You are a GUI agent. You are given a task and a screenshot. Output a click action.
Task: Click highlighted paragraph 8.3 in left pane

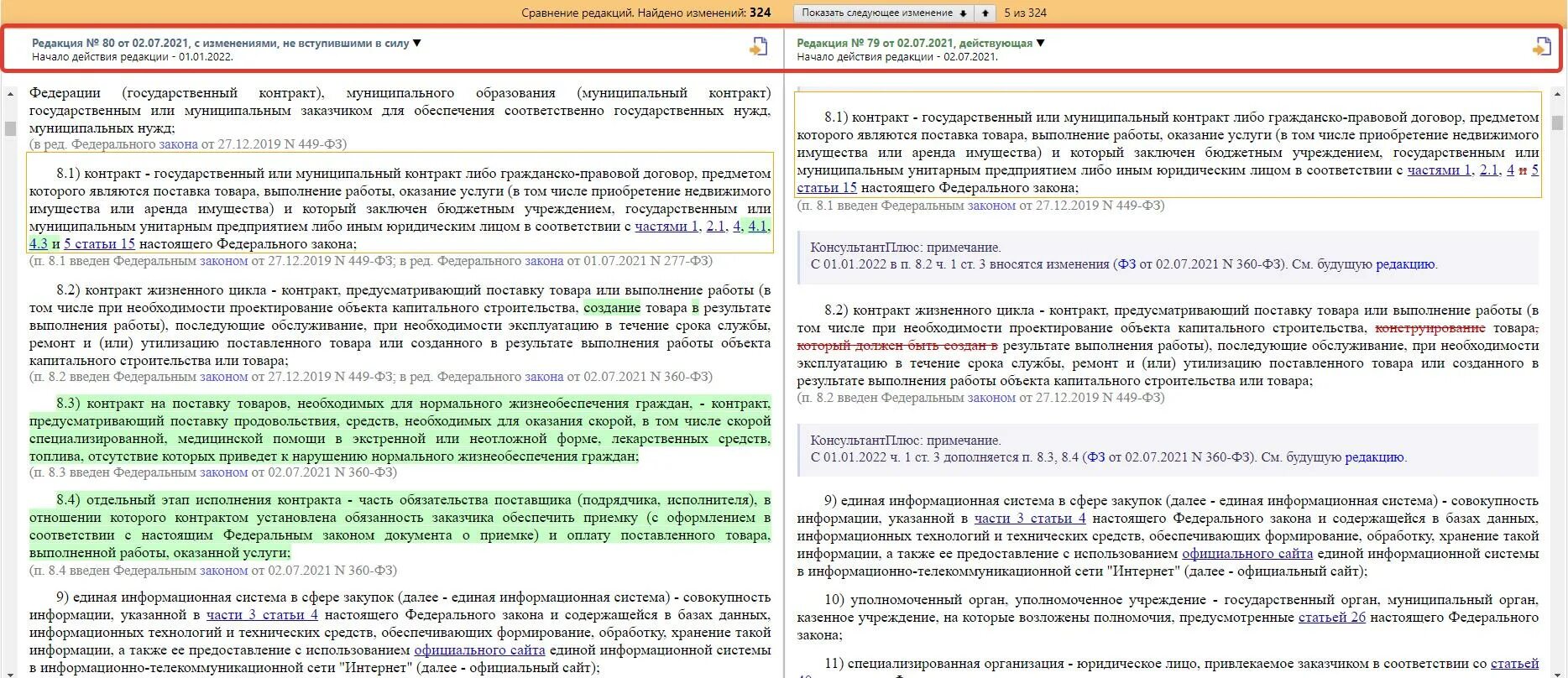coord(400,430)
